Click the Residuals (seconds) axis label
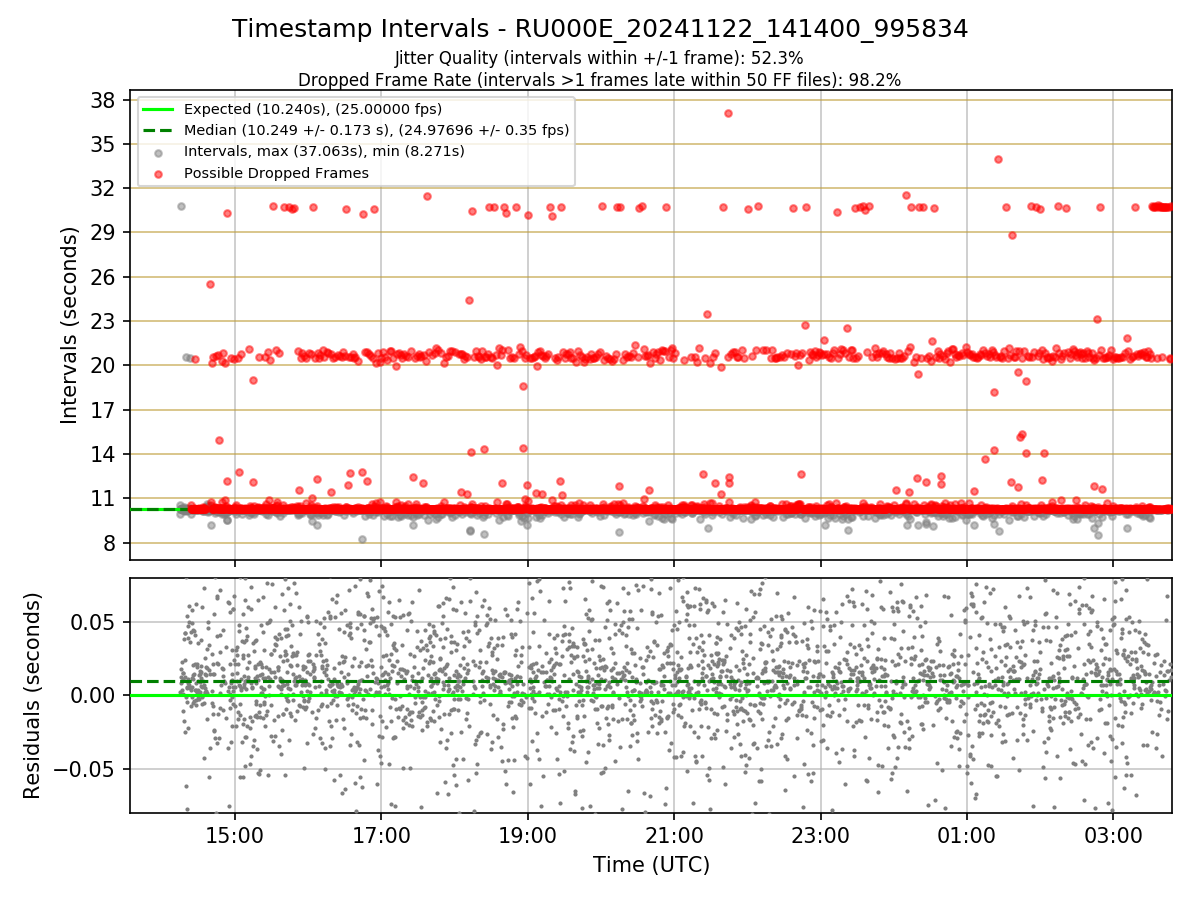The height and width of the screenshot is (900, 1200). [x=33, y=695]
